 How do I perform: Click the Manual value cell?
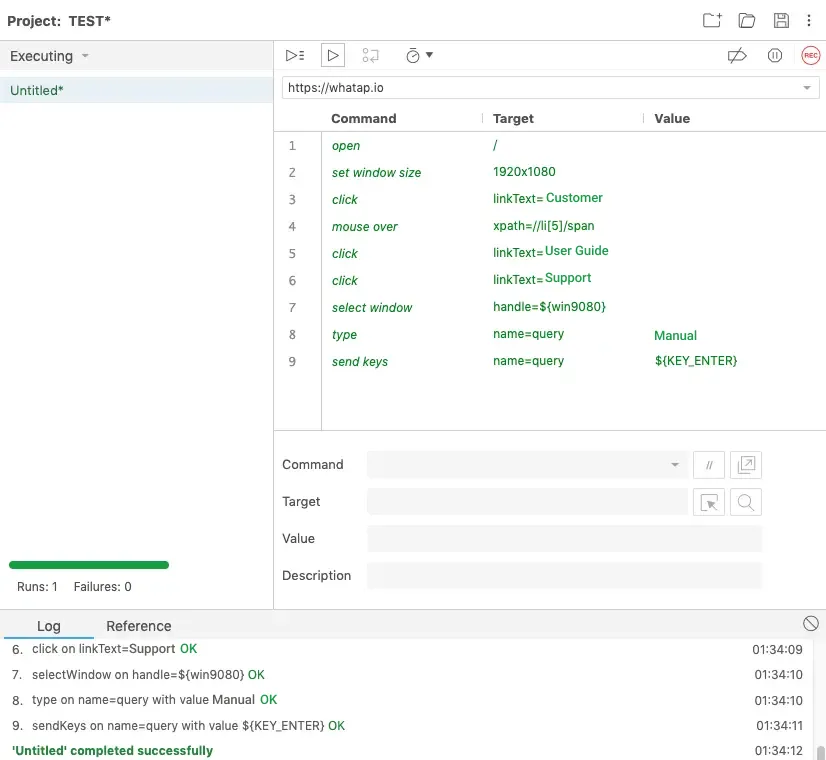675,335
